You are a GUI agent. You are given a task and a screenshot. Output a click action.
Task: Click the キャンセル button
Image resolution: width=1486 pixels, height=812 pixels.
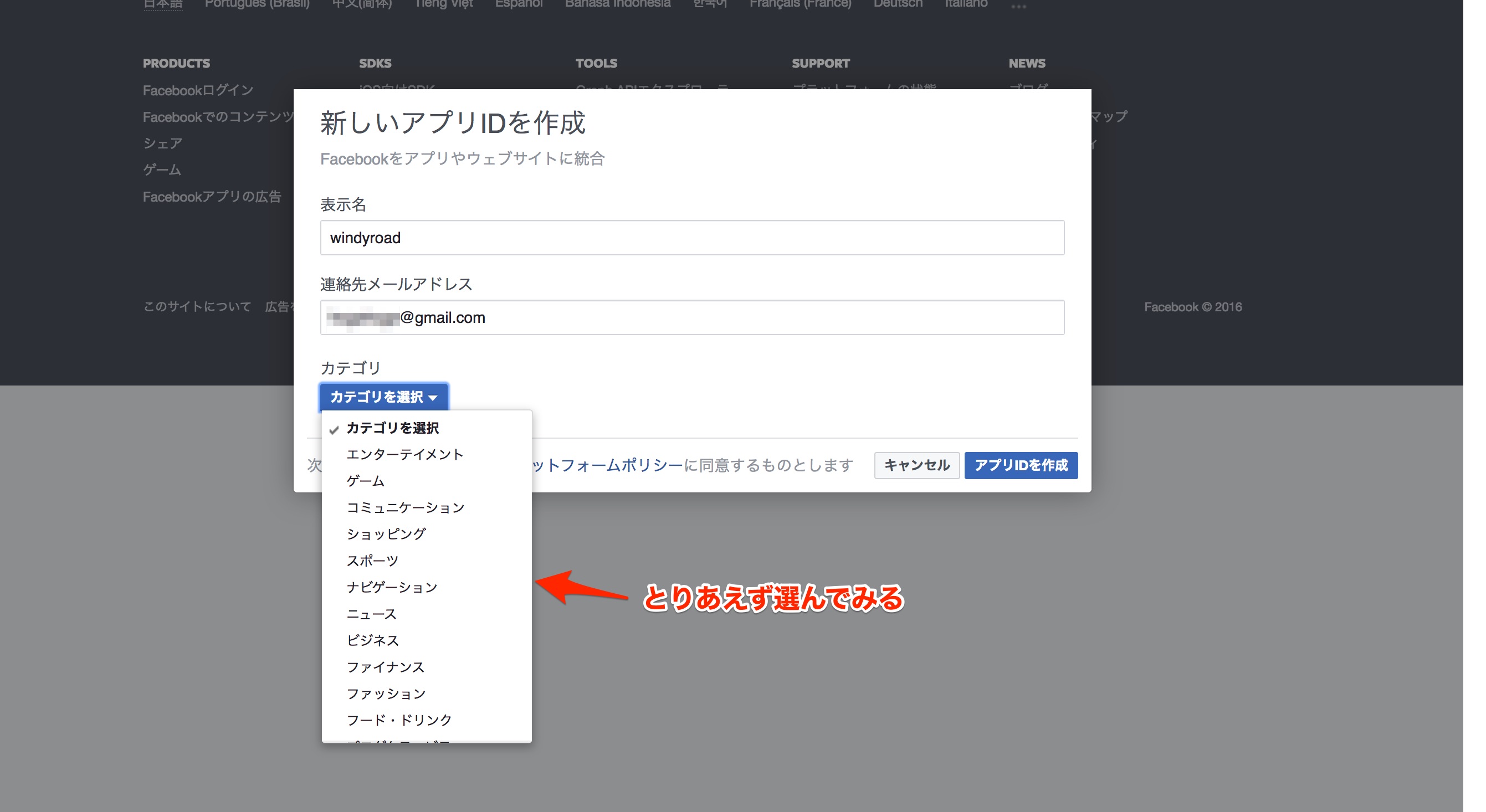tap(916, 465)
